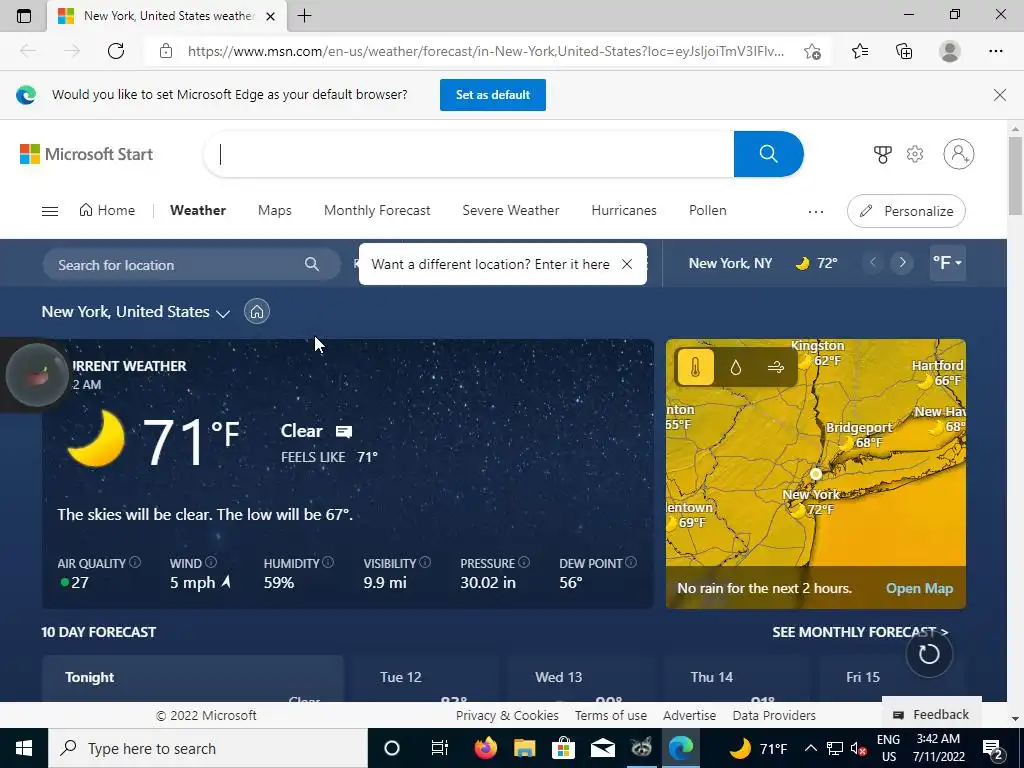
Task: Open Privacy & Cookies link
Action: (507, 715)
